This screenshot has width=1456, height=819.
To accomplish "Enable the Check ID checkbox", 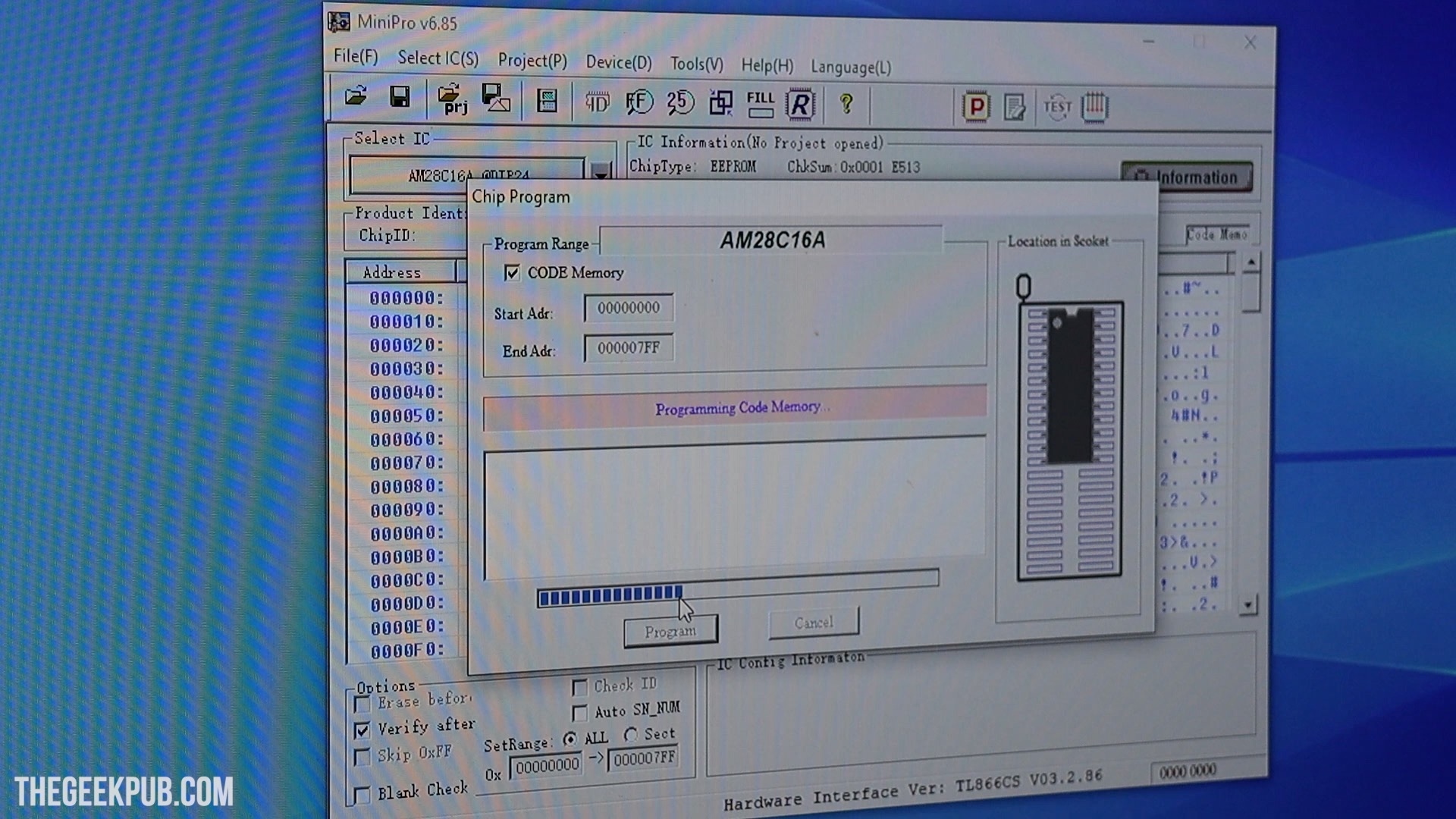I will (579, 687).
